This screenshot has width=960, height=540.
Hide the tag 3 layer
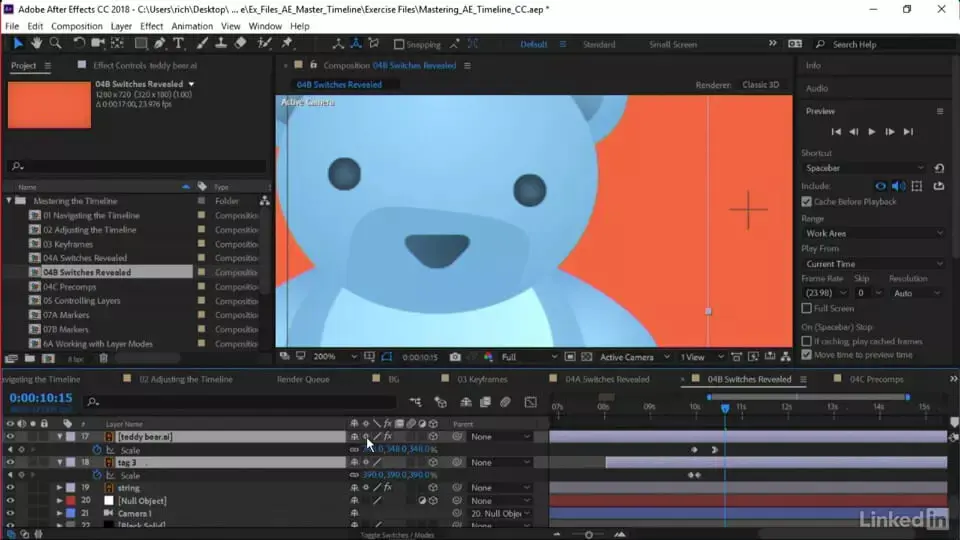(10, 462)
